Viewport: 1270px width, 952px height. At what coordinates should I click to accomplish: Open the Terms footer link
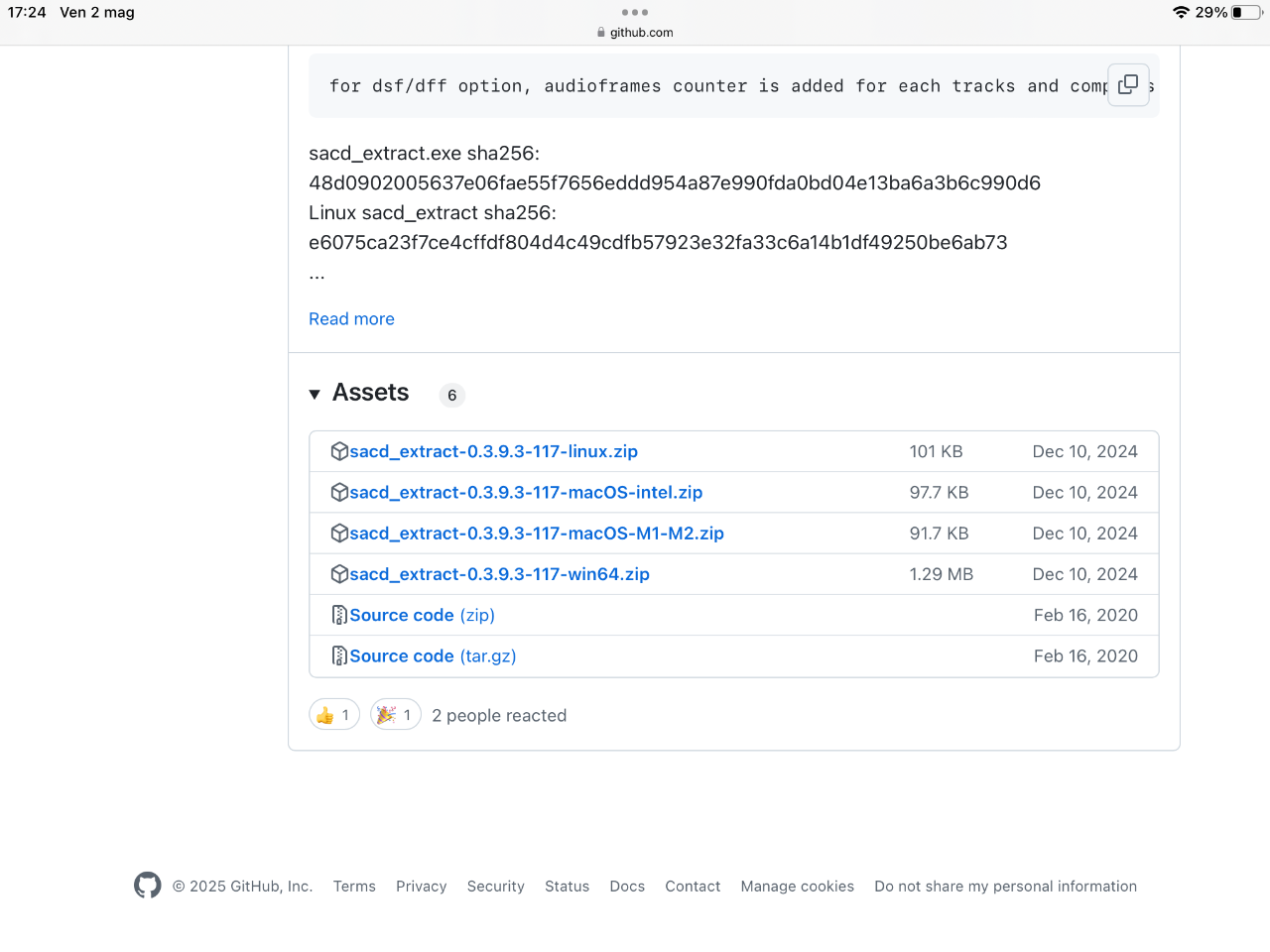(354, 887)
